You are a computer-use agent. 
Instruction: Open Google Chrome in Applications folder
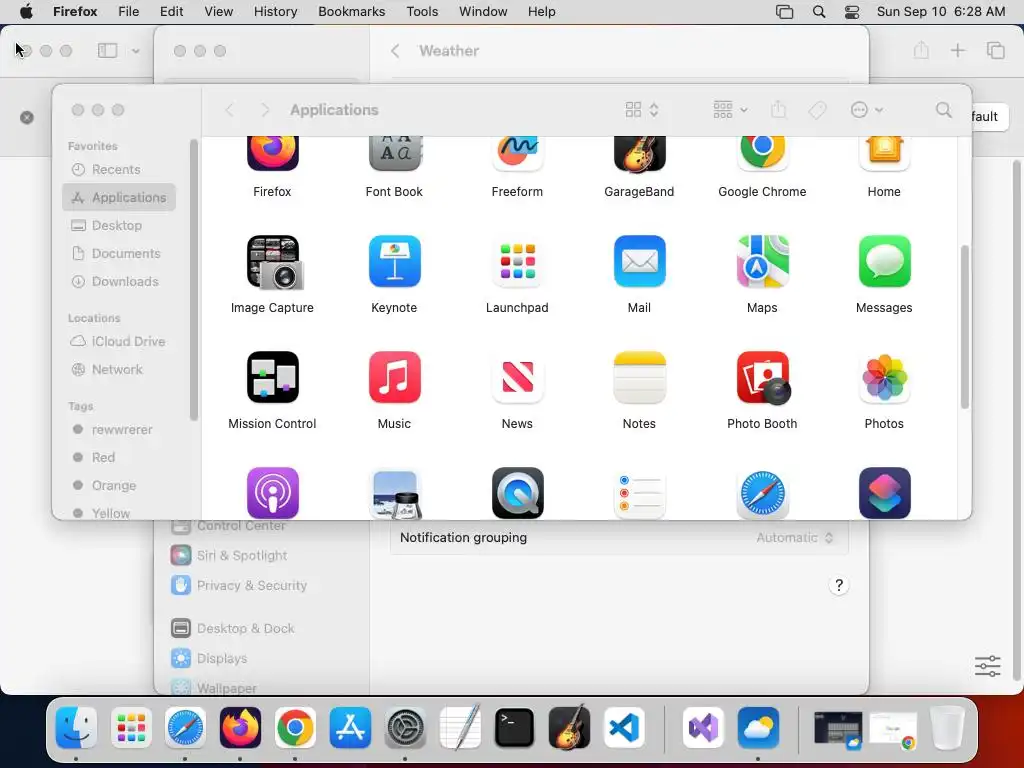[762, 154]
